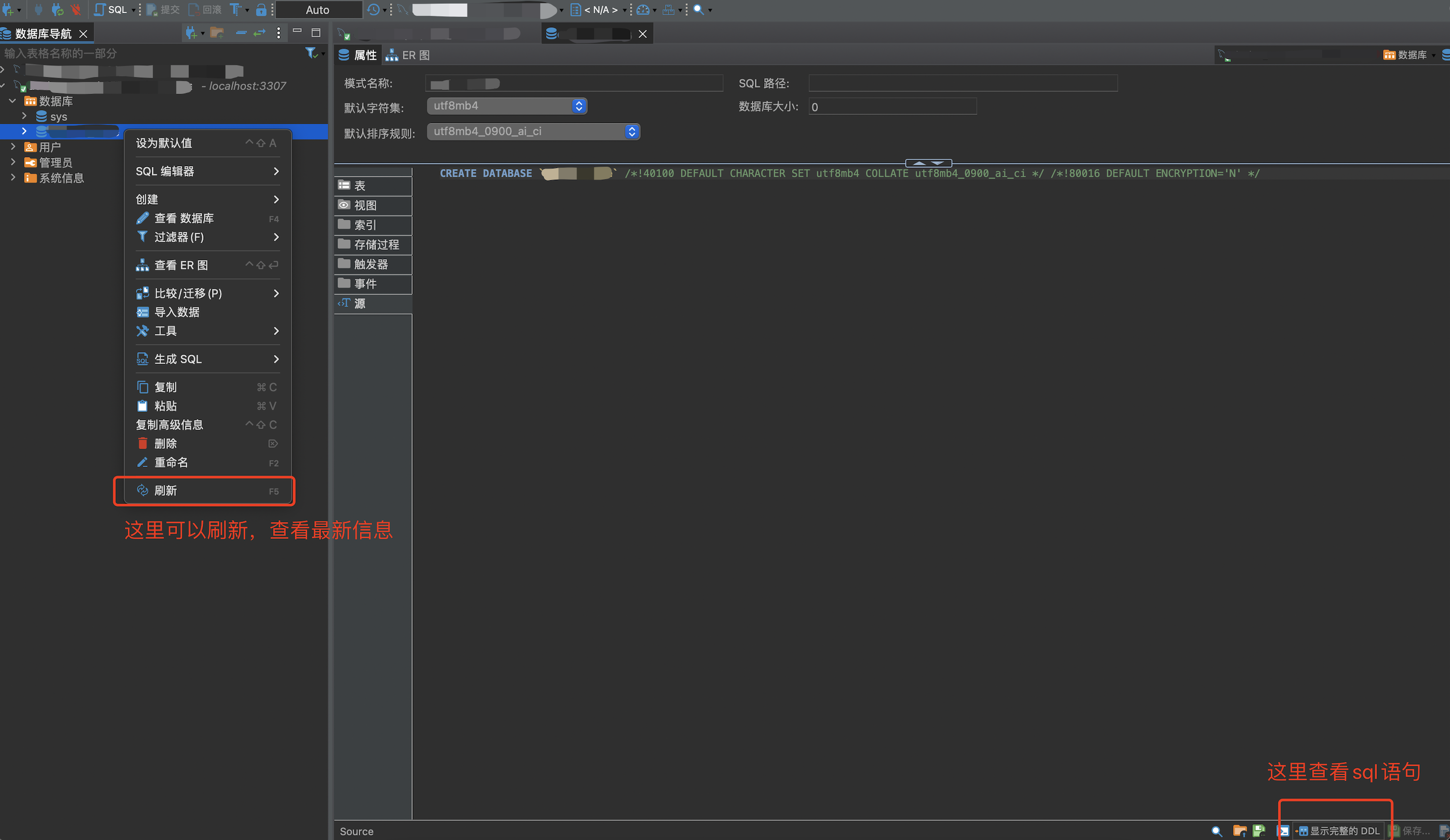Click the 提交 commit toolbar button
This screenshot has width=1450, height=840.
pyautogui.click(x=163, y=9)
